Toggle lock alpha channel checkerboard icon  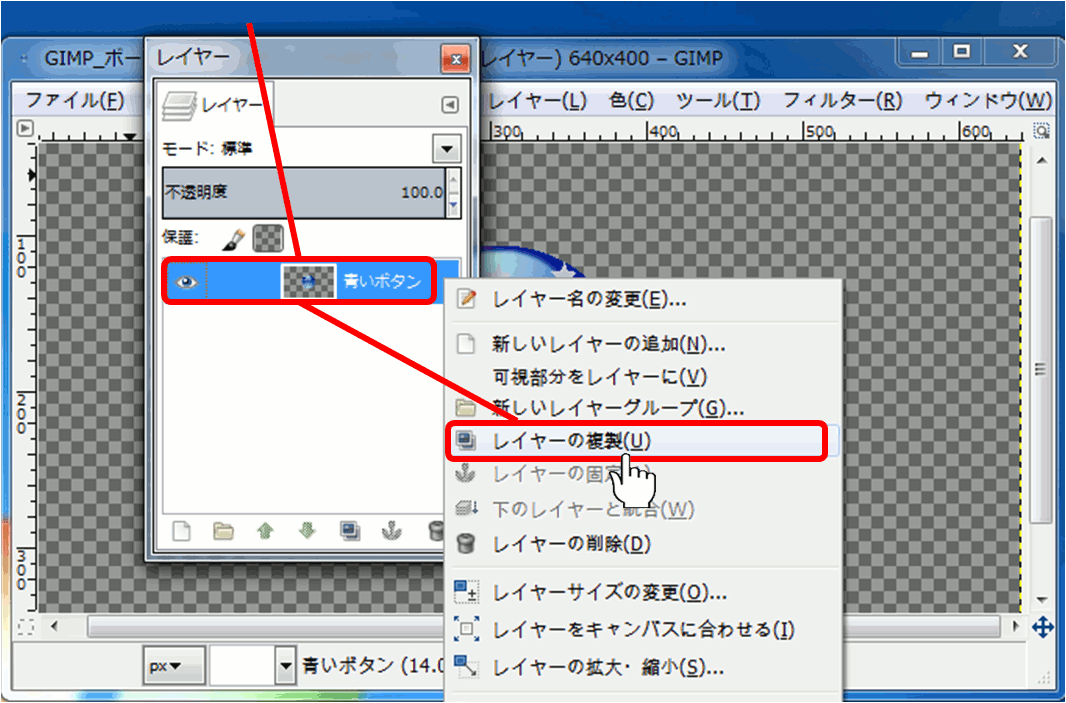coord(268,238)
